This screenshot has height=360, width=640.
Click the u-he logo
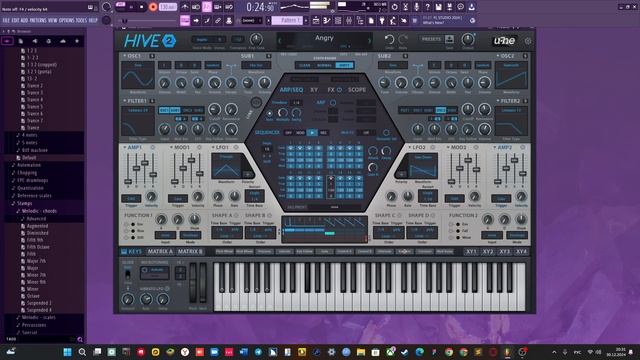[x=504, y=40]
